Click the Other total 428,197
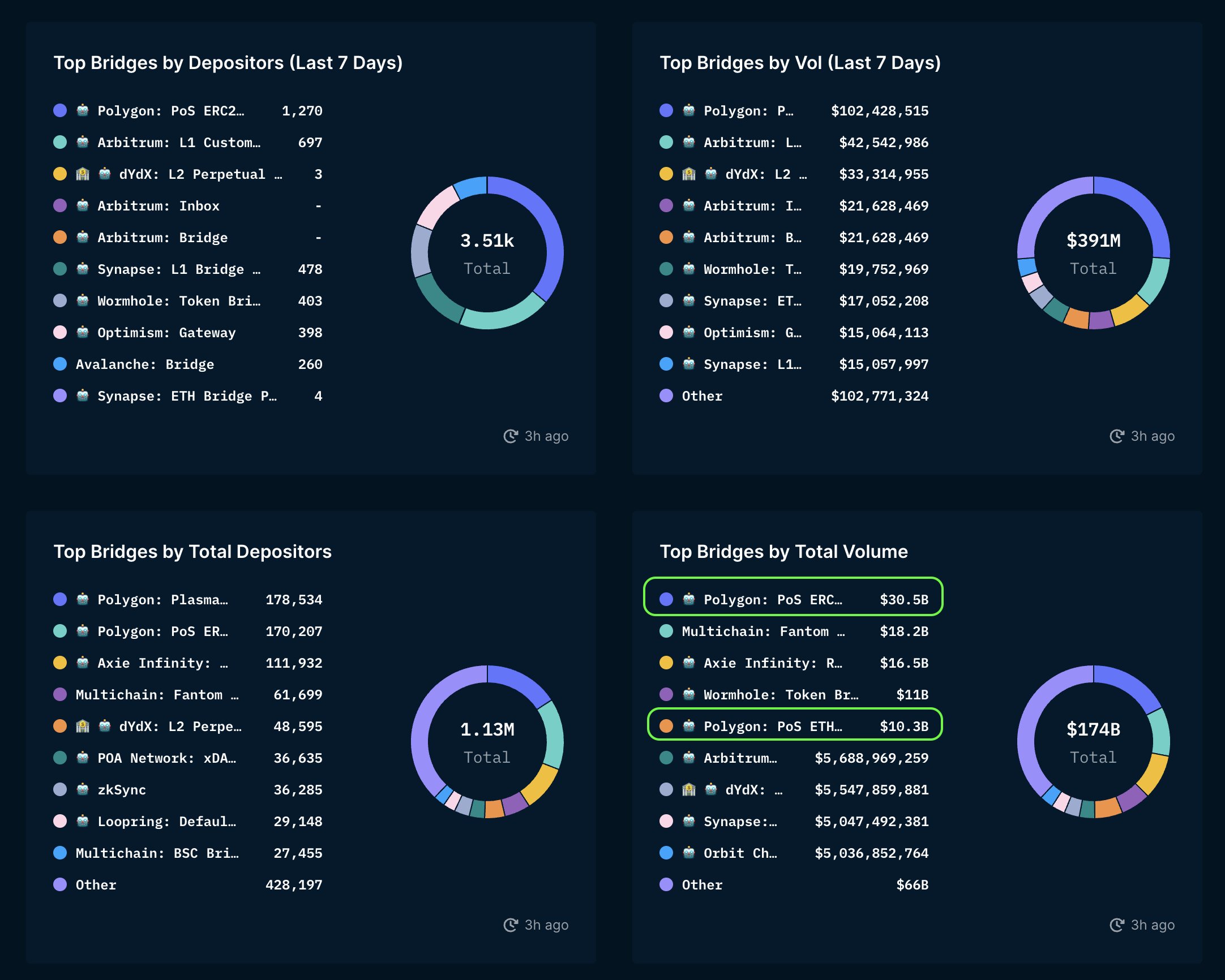Screen dimensions: 1225x980 tap(294, 884)
